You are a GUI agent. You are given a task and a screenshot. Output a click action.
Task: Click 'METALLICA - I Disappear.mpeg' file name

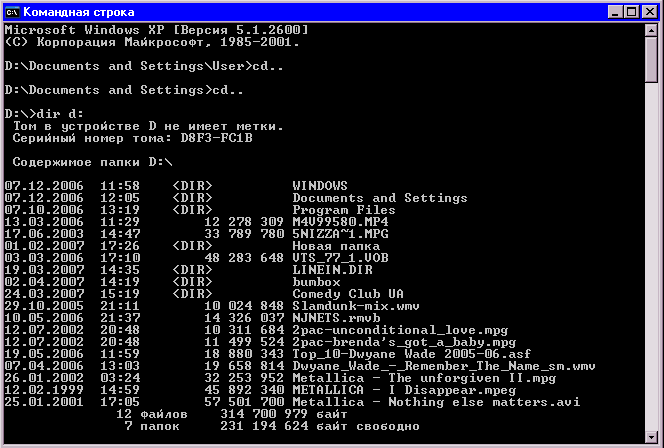(x=404, y=390)
